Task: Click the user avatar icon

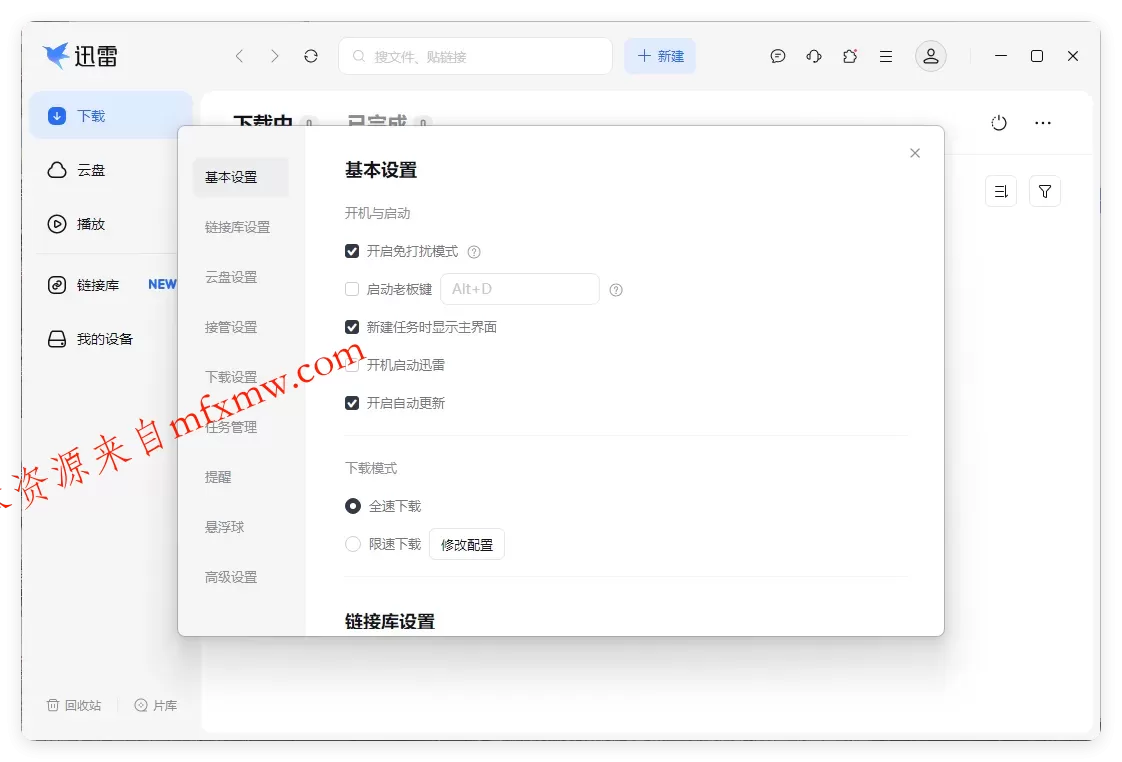Action: tap(930, 56)
